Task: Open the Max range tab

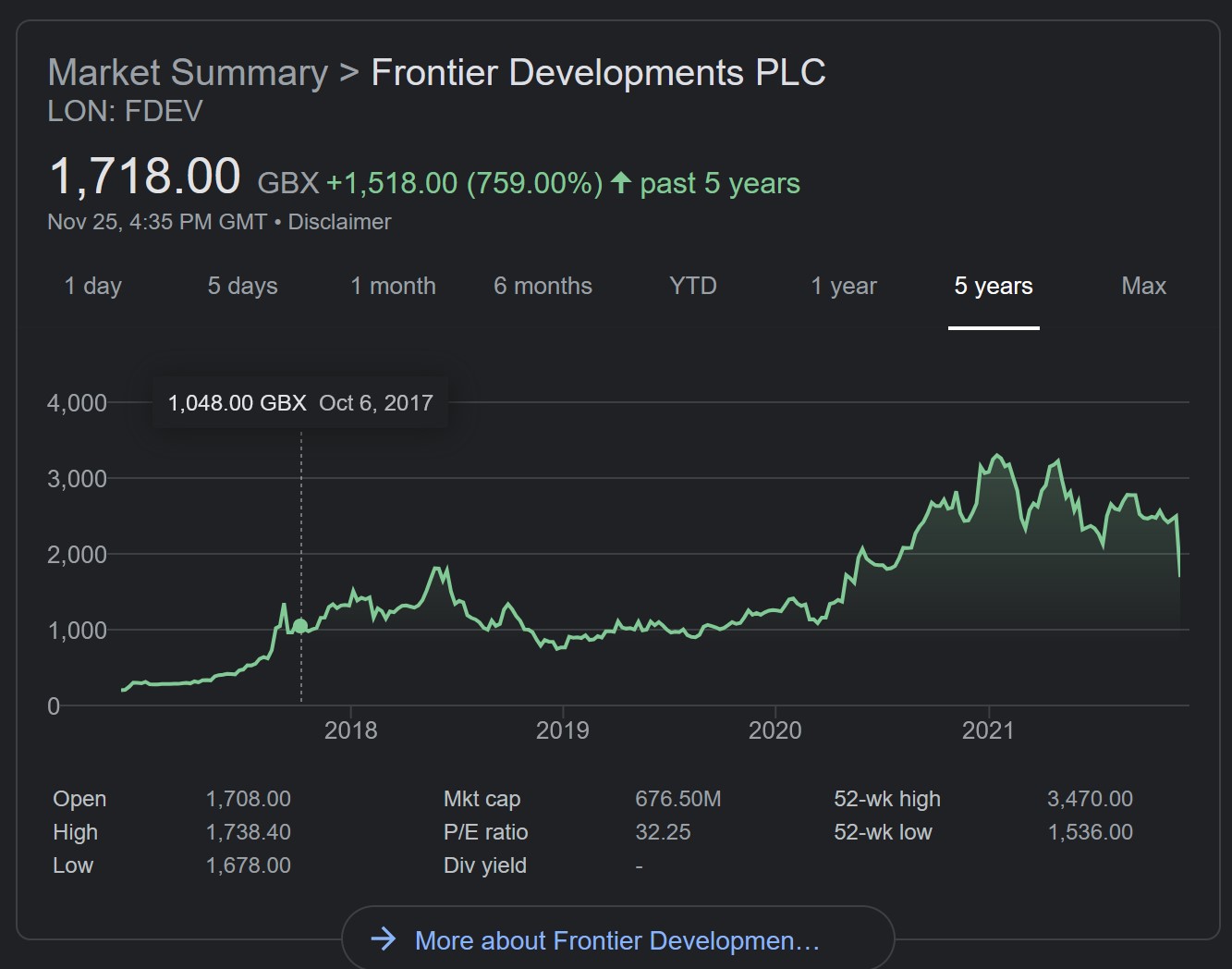Action: [x=1143, y=286]
